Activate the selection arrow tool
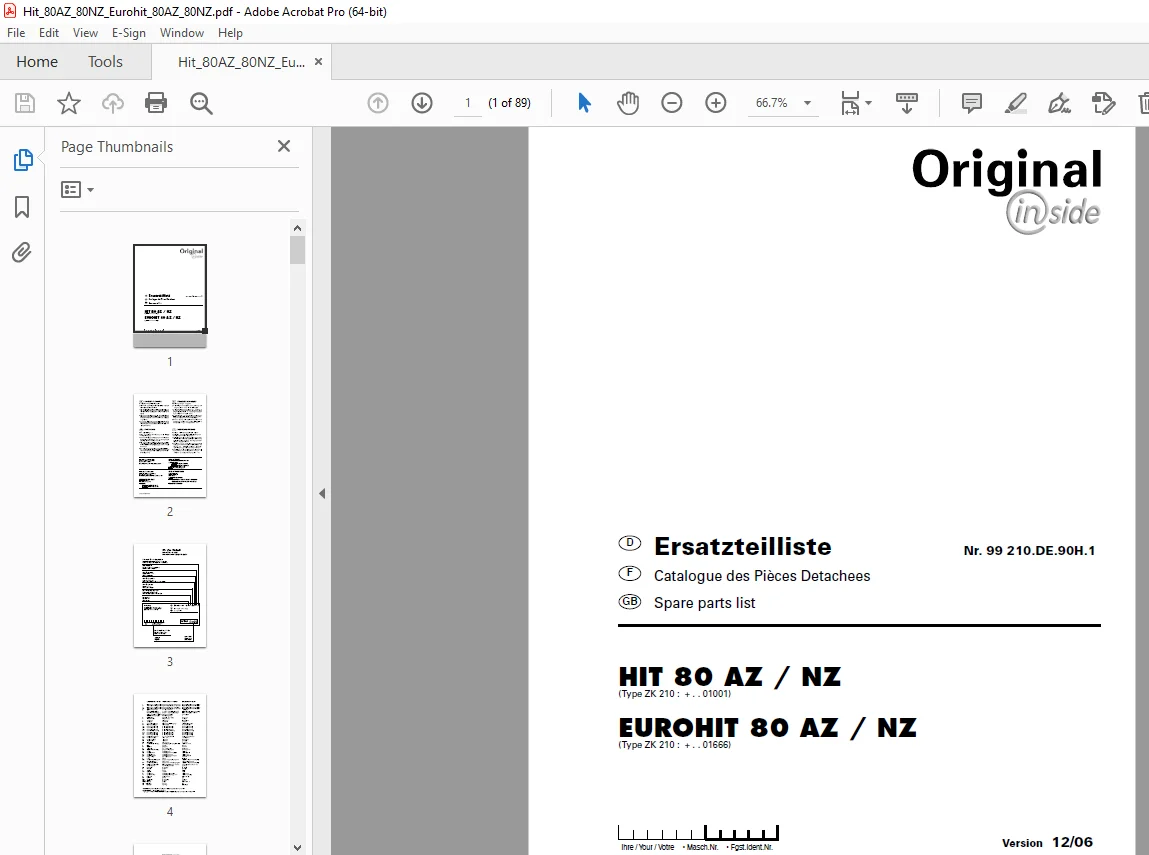Screen dimensions: 1149x855 coord(584,103)
